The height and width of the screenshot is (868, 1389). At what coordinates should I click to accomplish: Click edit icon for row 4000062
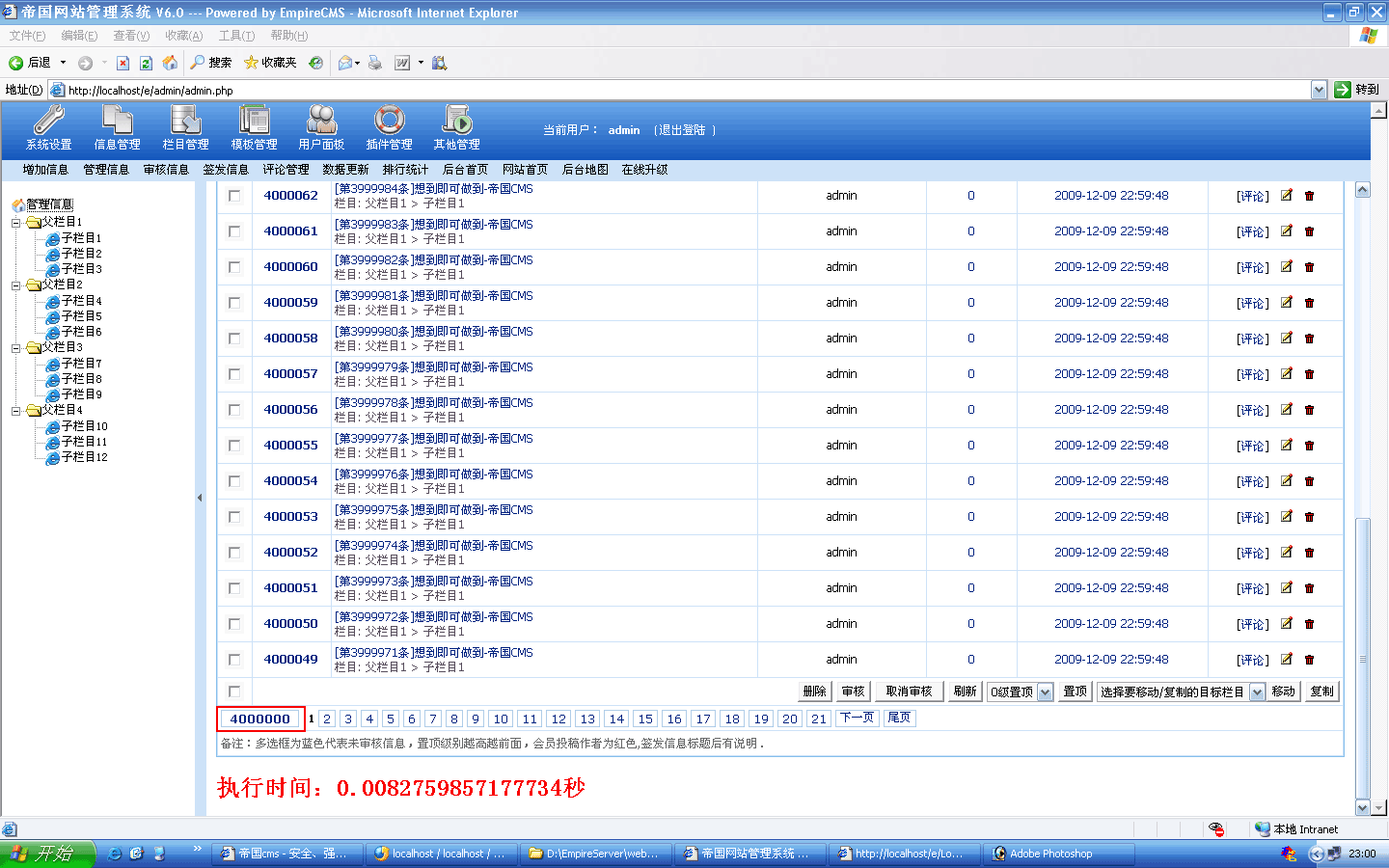coord(1286,195)
